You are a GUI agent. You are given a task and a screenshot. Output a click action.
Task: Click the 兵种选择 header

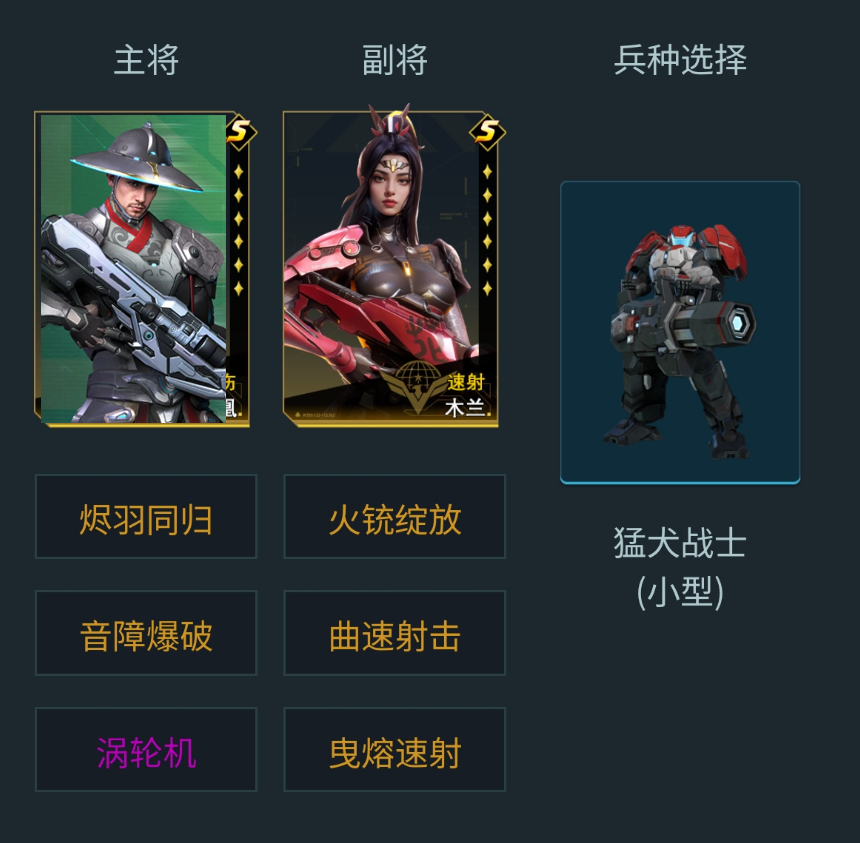pyautogui.click(x=680, y=60)
